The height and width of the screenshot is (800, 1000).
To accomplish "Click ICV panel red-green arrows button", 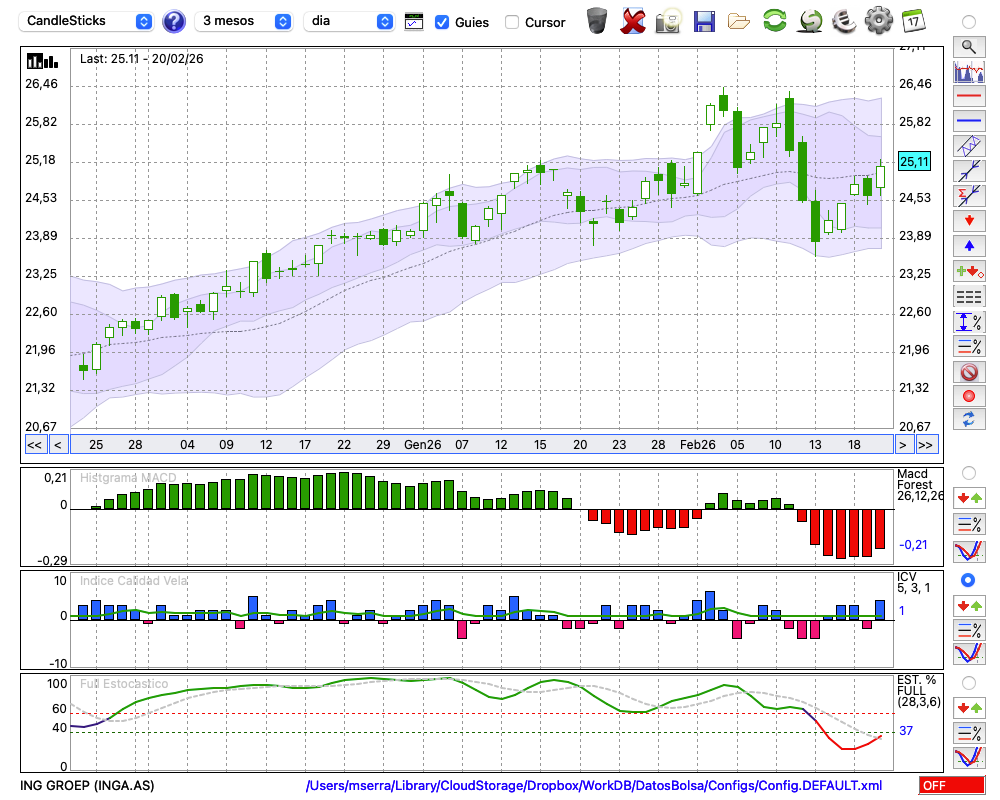I will [969, 605].
